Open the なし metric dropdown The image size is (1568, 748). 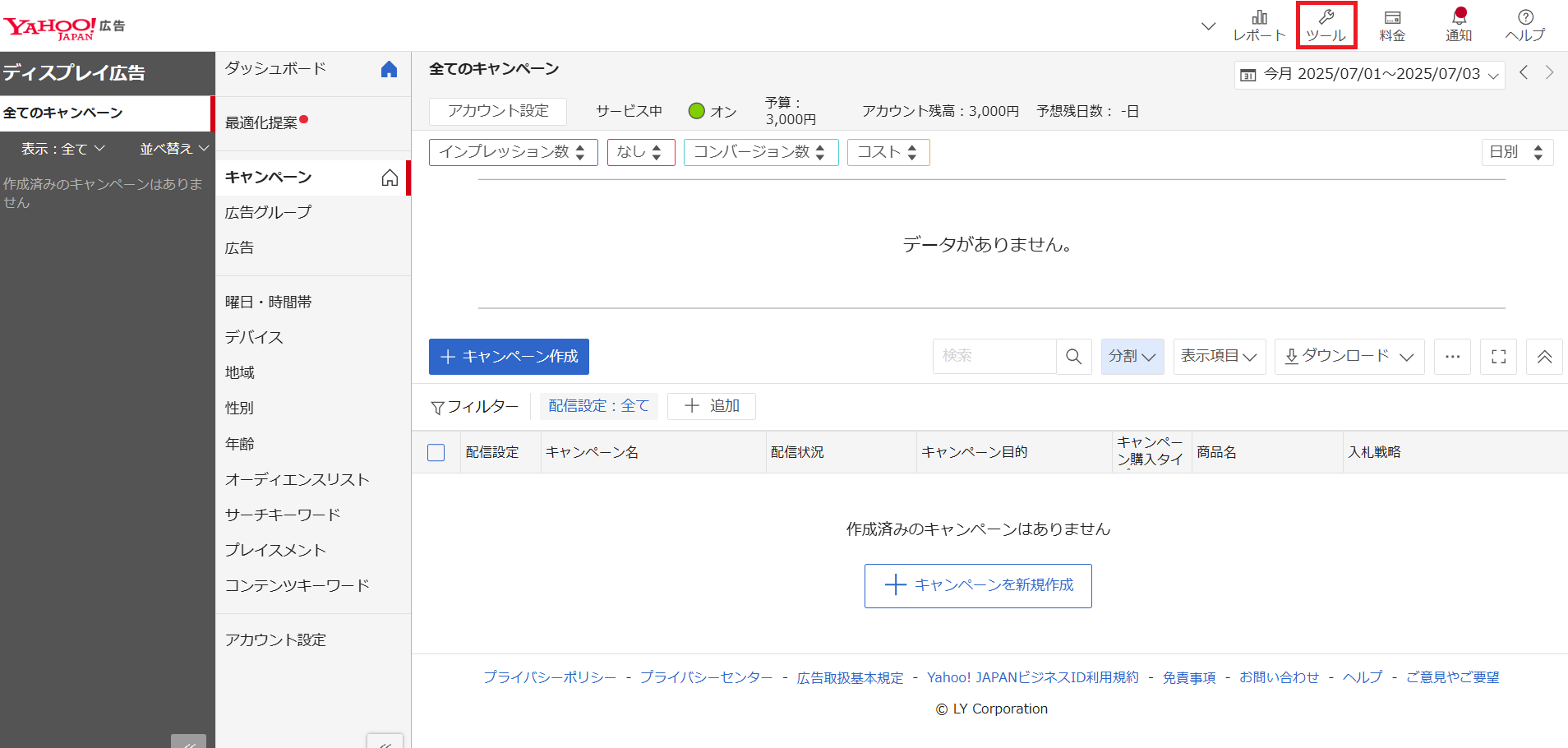pyautogui.click(x=641, y=152)
